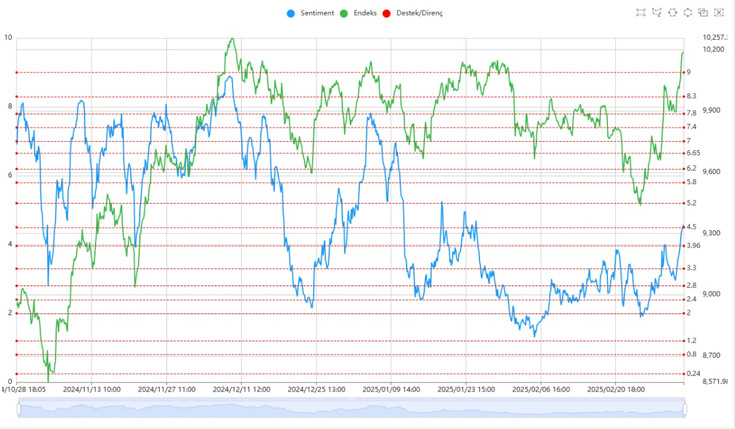
Task: Click the red marker labeled 6.65
Action: pyautogui.click(x=683, y=153)
